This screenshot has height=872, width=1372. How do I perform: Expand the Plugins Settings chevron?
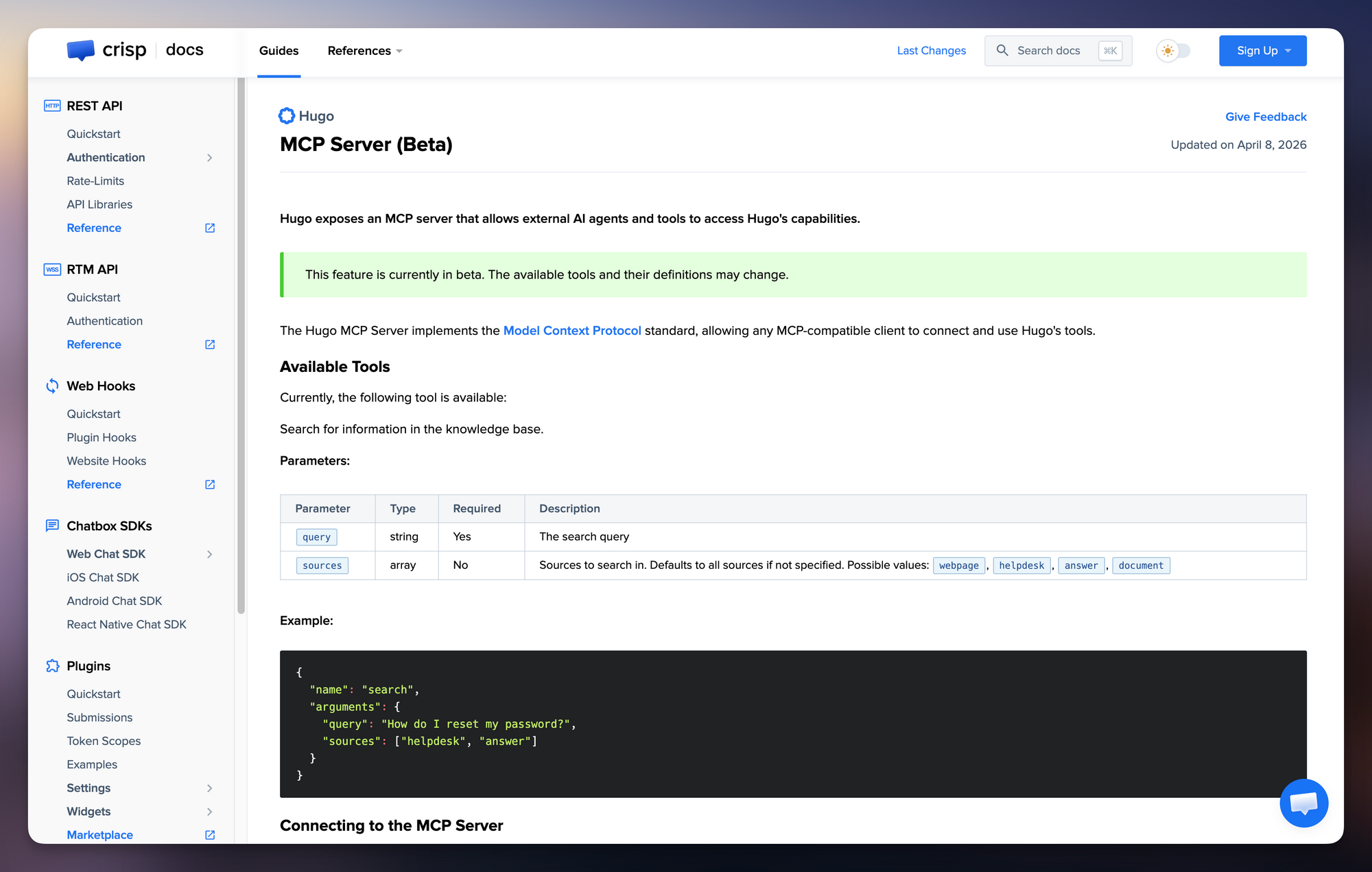coord(210,788)
